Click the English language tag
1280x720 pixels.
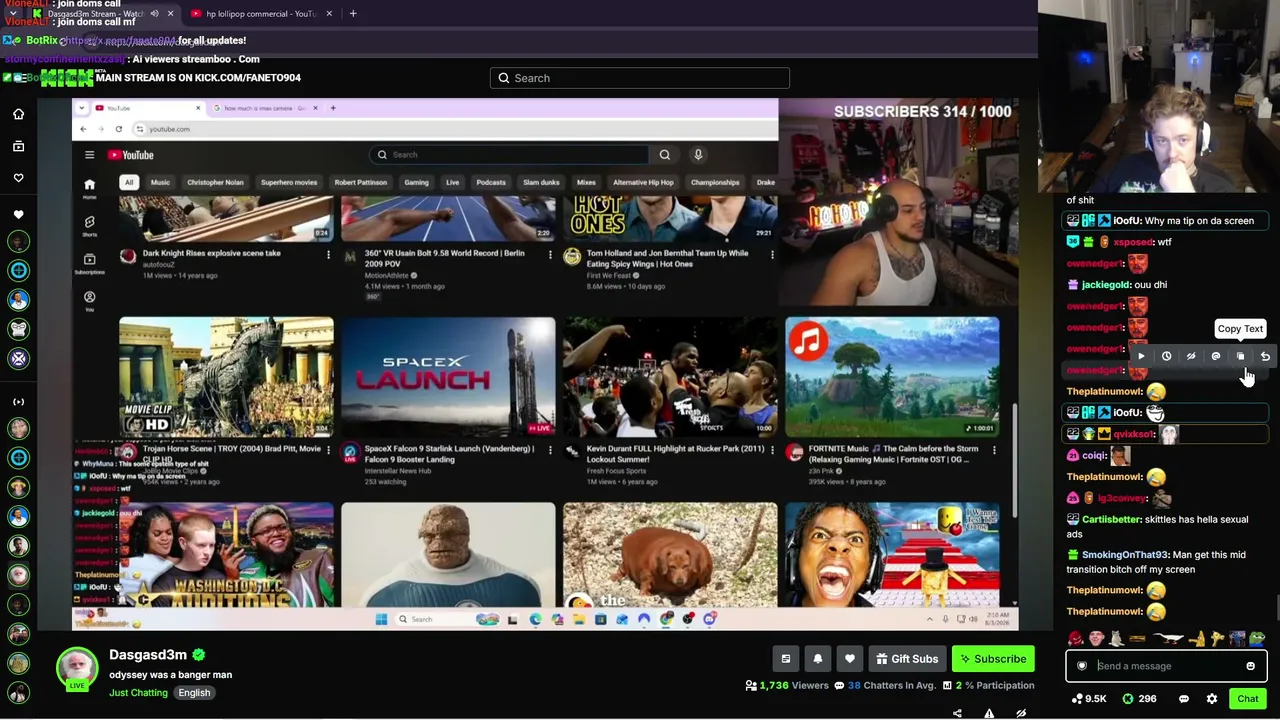click(x=194, y=693)
